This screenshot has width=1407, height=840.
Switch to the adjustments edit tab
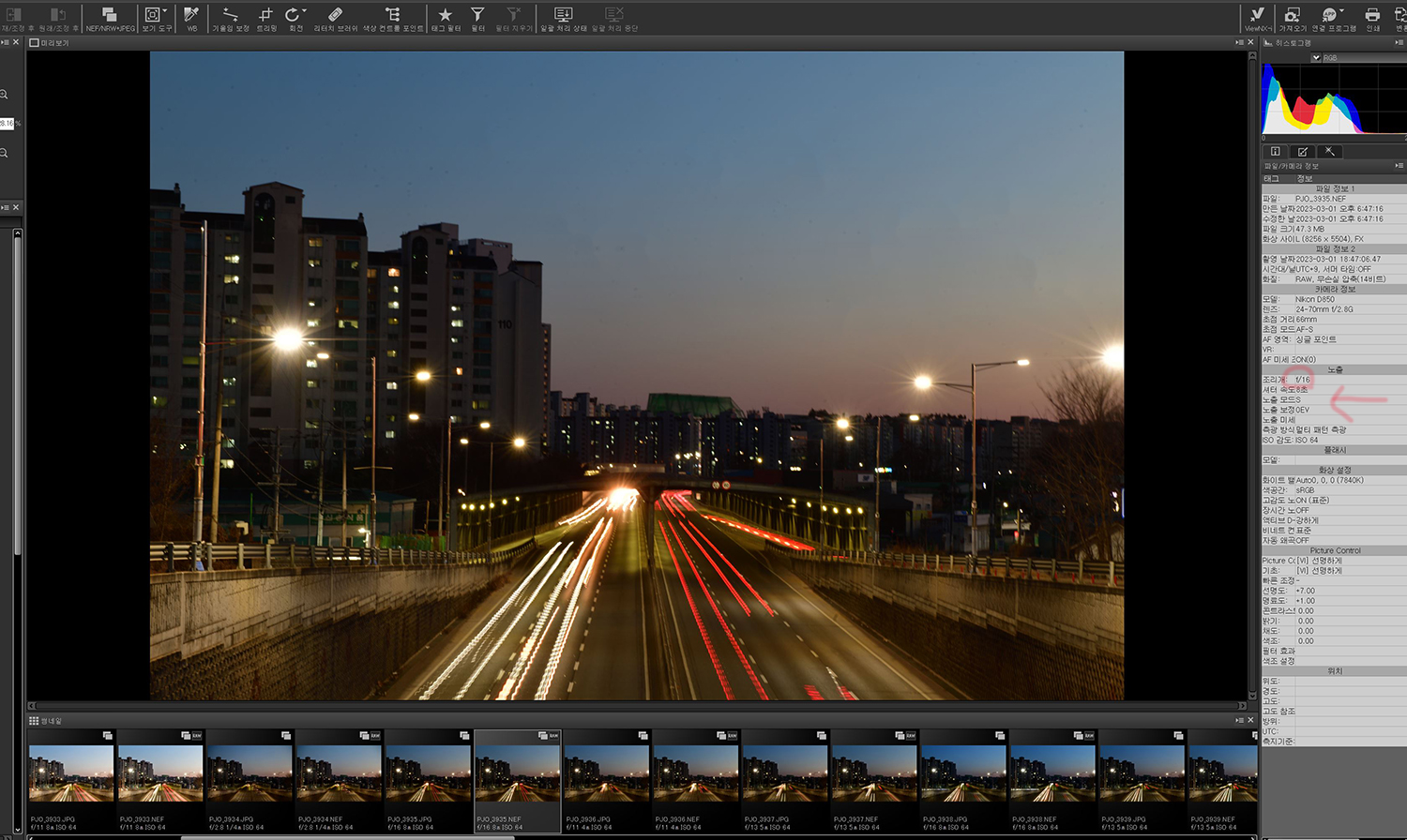coord(1302,152)
